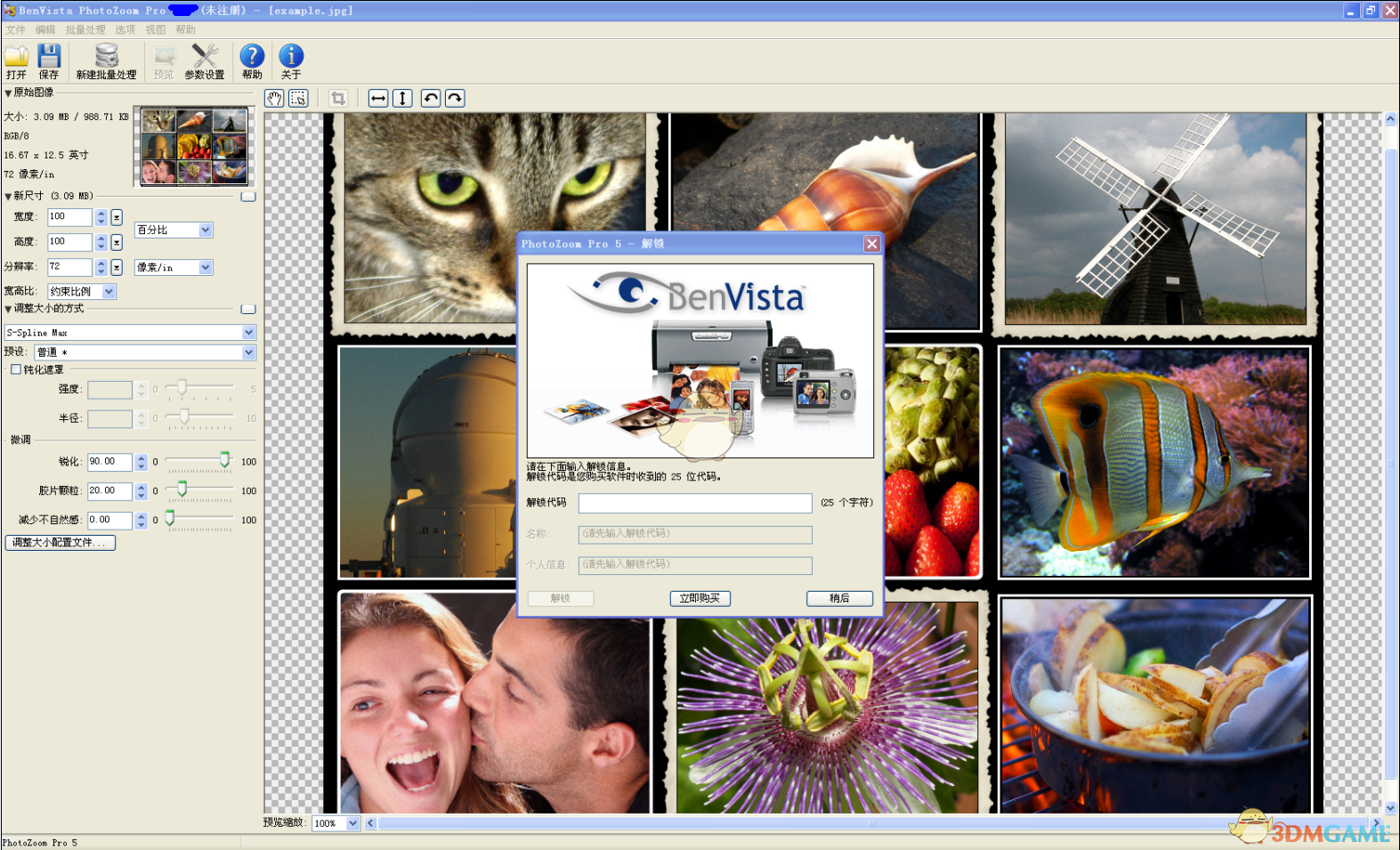Click the 'RGB/8' color mode text
Screen dimensions: 1400x850
[x=16, y=136]
